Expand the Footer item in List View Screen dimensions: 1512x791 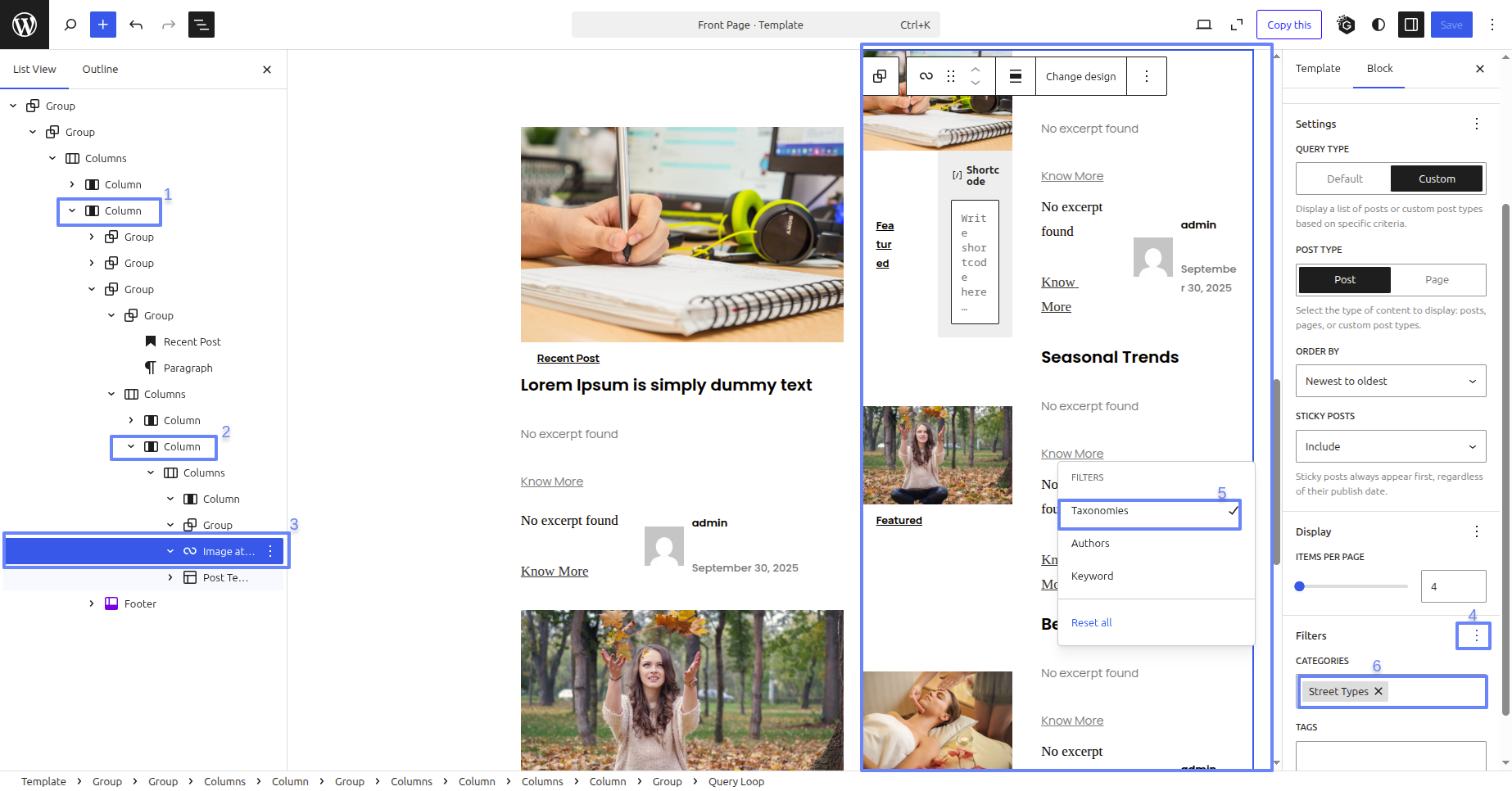coord(92,604)
